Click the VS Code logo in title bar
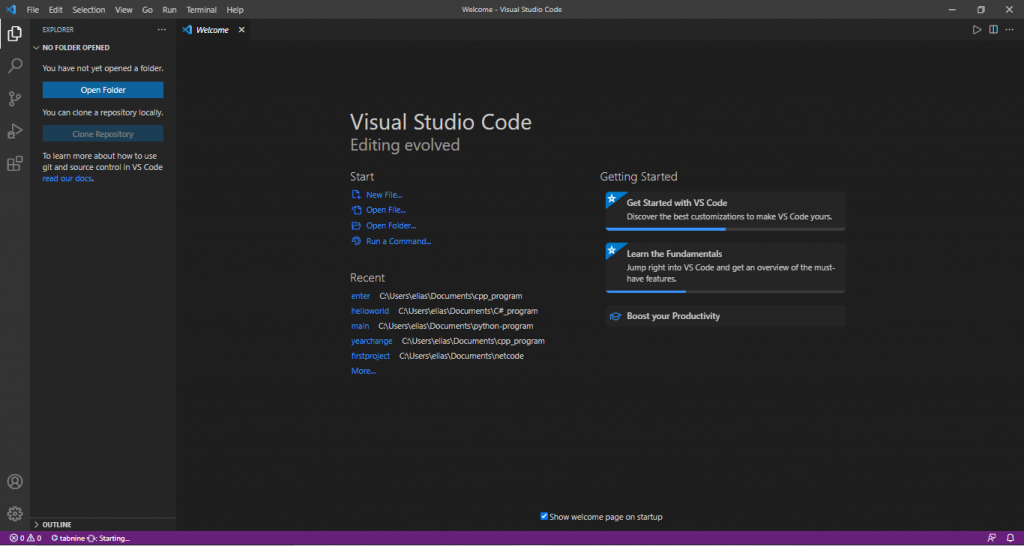The width and height of the screenshot is (1024, 546). 10,9
